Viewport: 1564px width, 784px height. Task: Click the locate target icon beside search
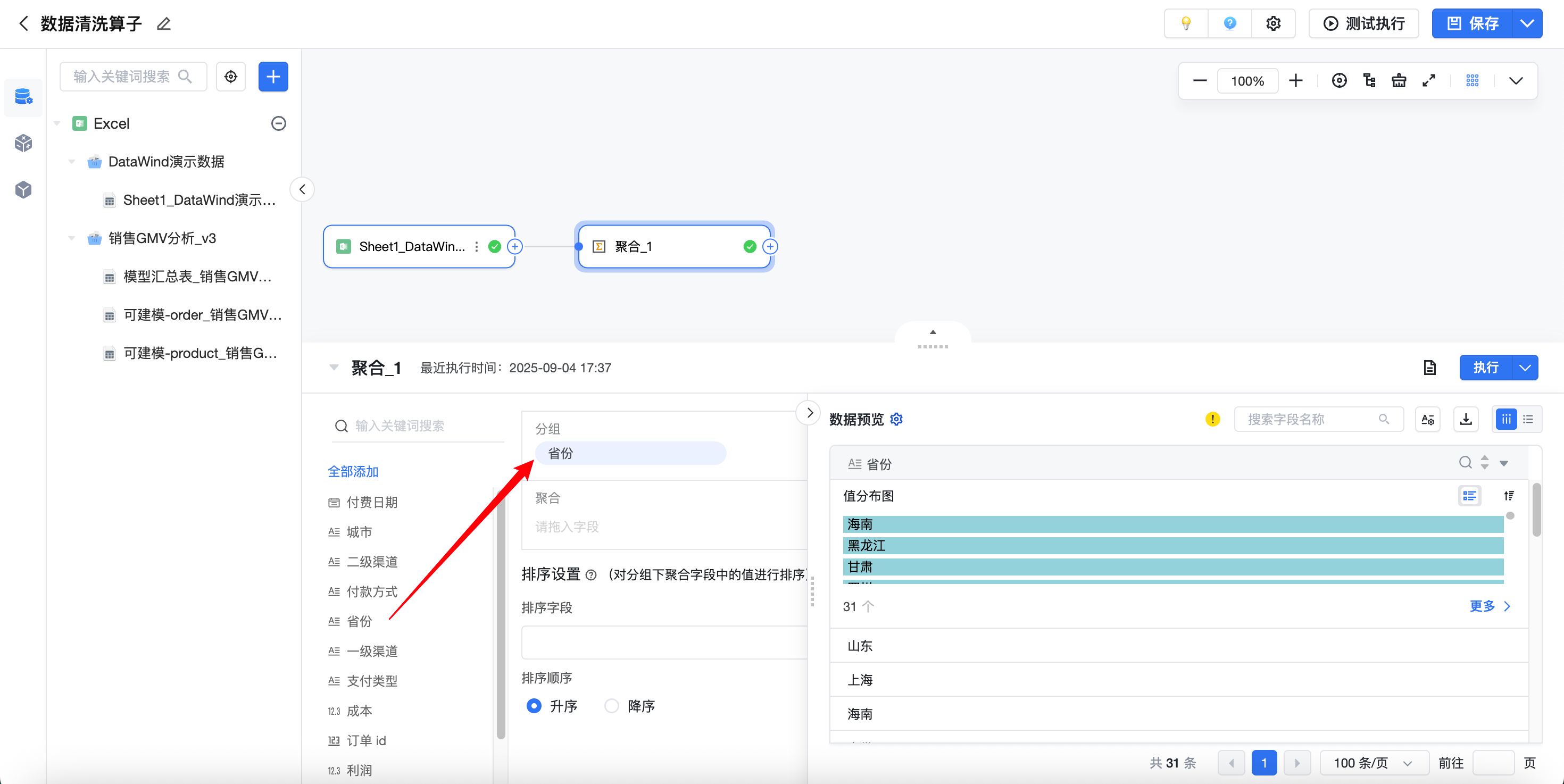[x=231, y=77]
